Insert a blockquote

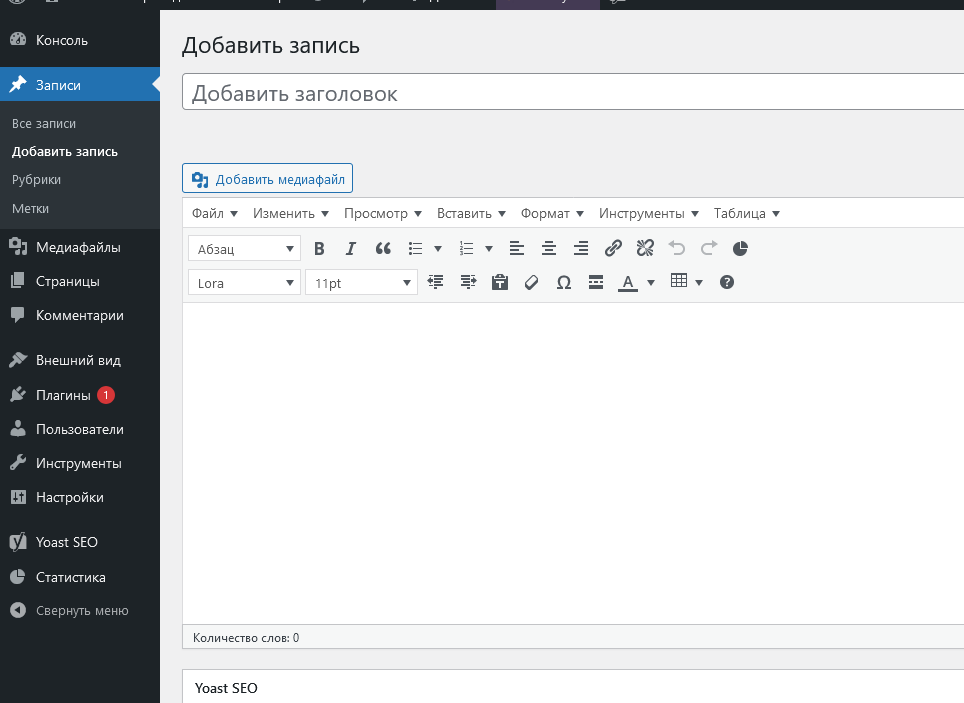[x=383, y=249]
